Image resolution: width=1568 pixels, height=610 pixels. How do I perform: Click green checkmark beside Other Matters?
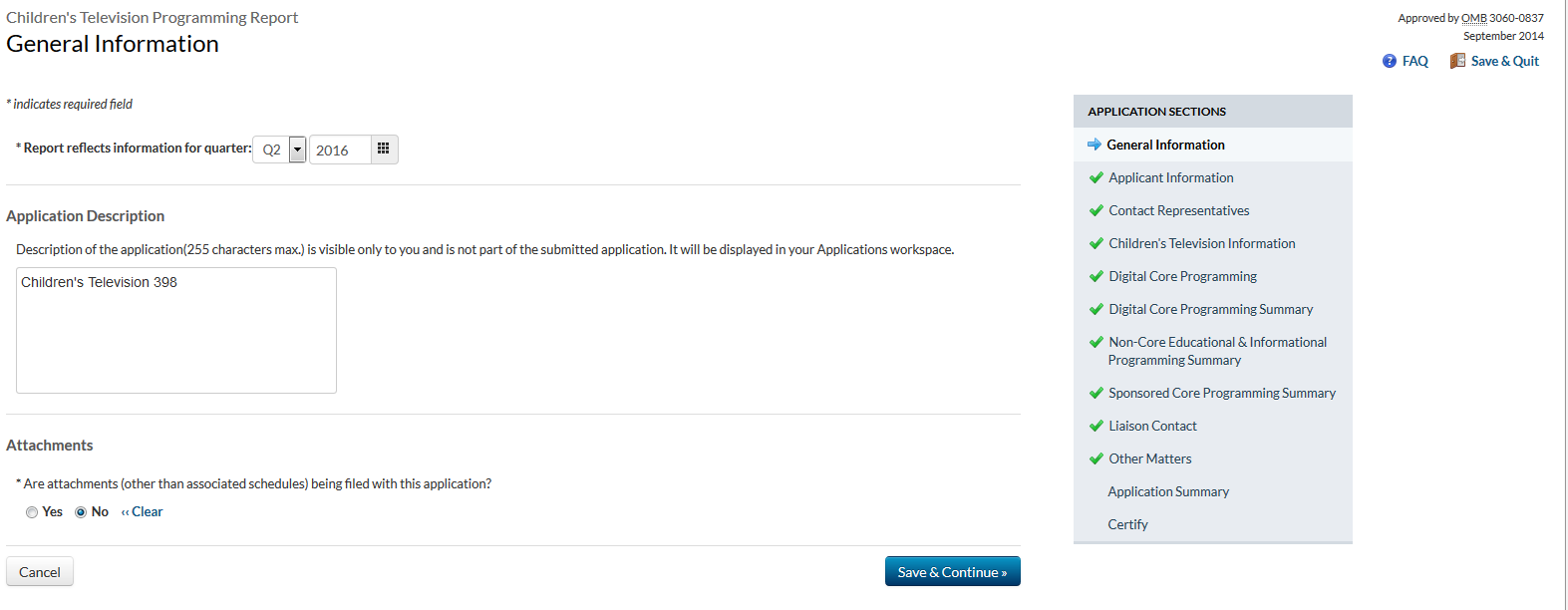1096,458
